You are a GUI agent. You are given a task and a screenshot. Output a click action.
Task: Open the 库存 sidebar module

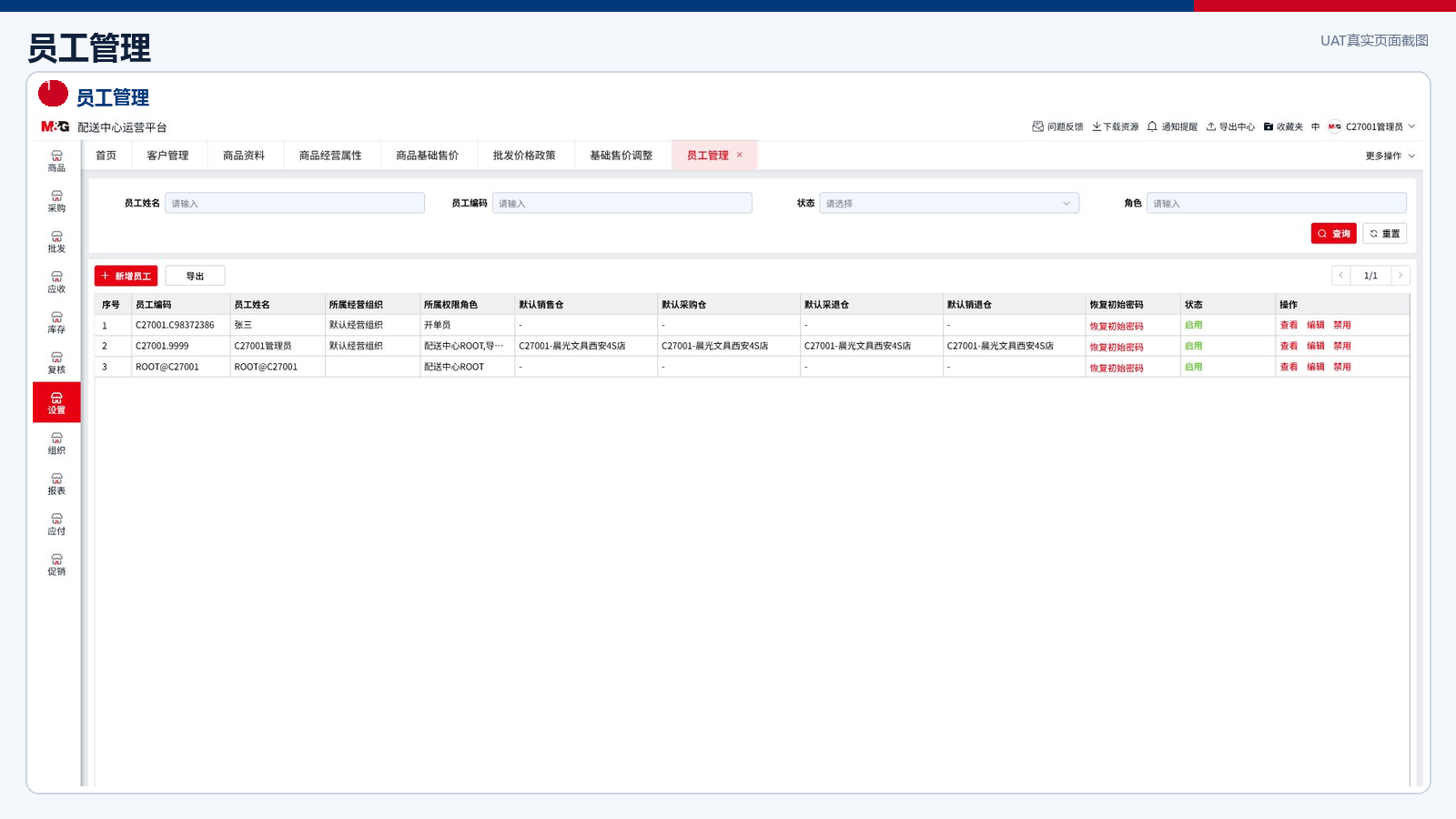point(56,322)
